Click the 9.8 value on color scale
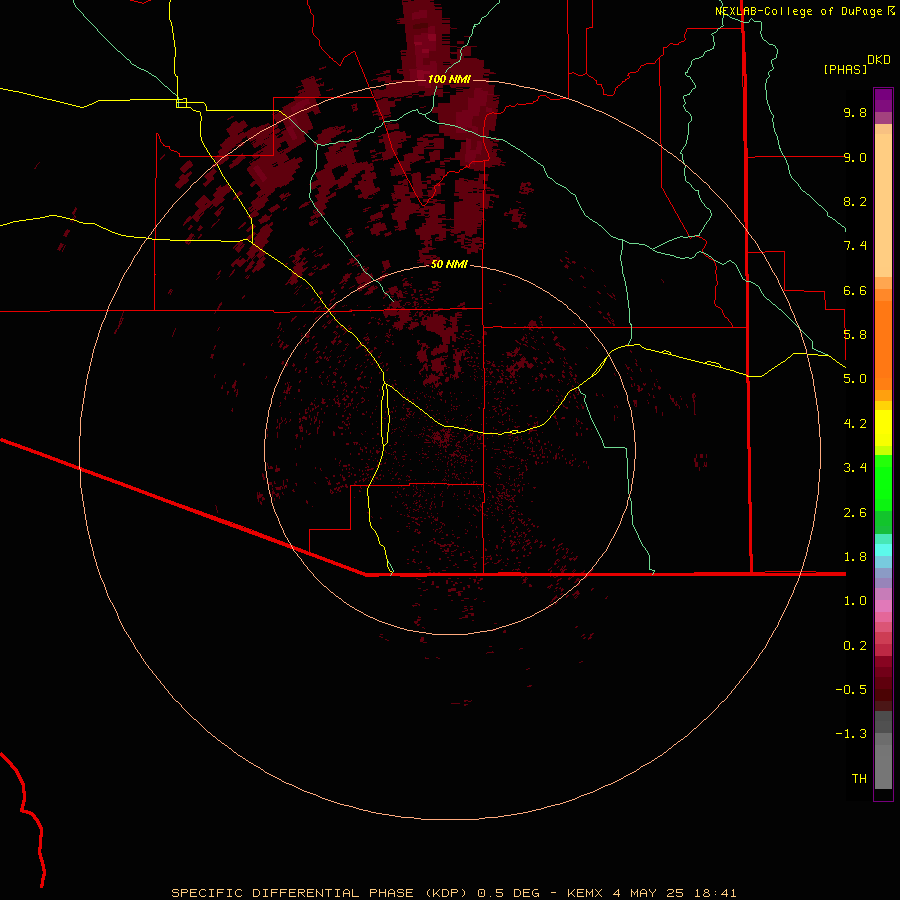Screen dimensions: 900x900 (x=855, y=112)
